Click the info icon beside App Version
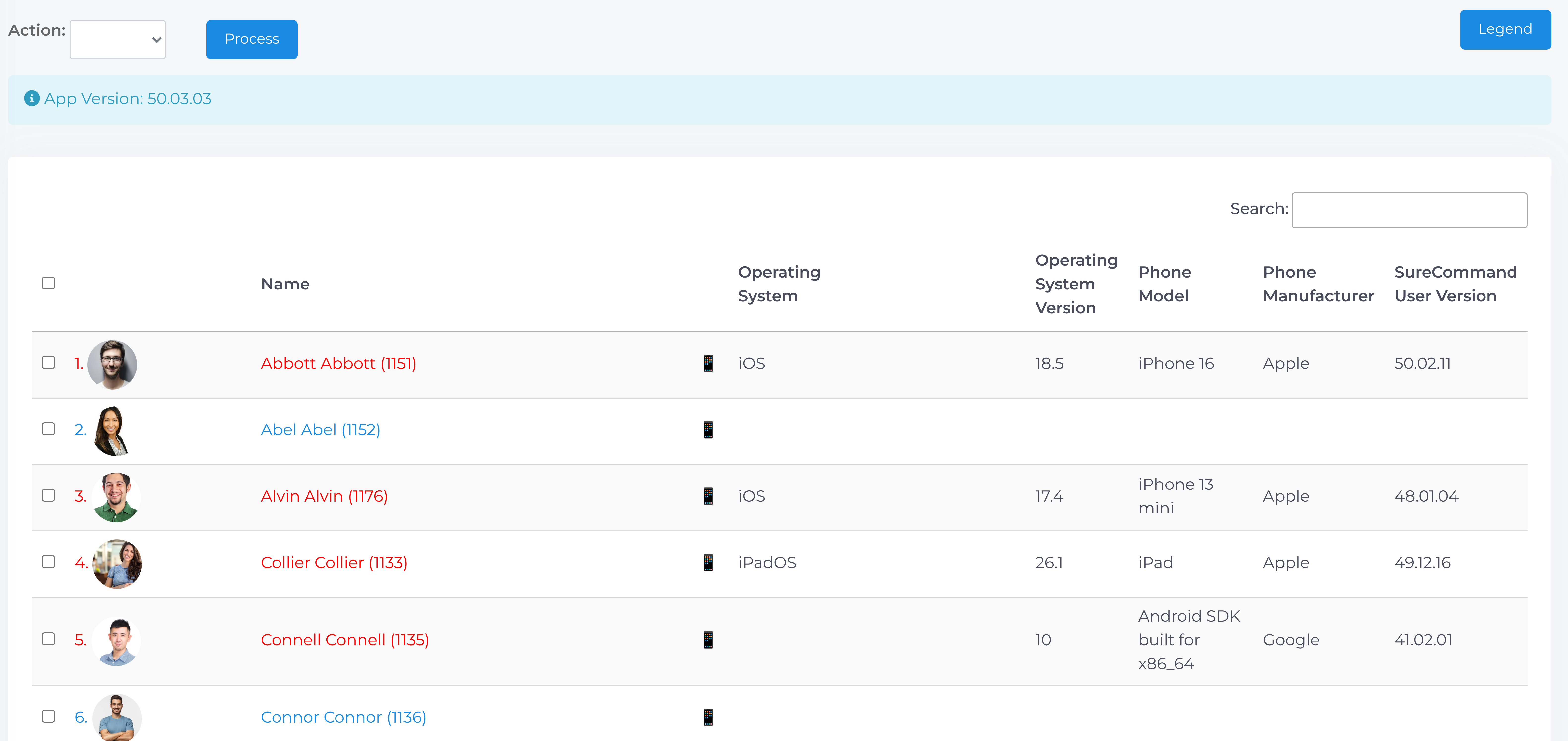Viewport: 1568px width, 741px height. tap(32, 98)
